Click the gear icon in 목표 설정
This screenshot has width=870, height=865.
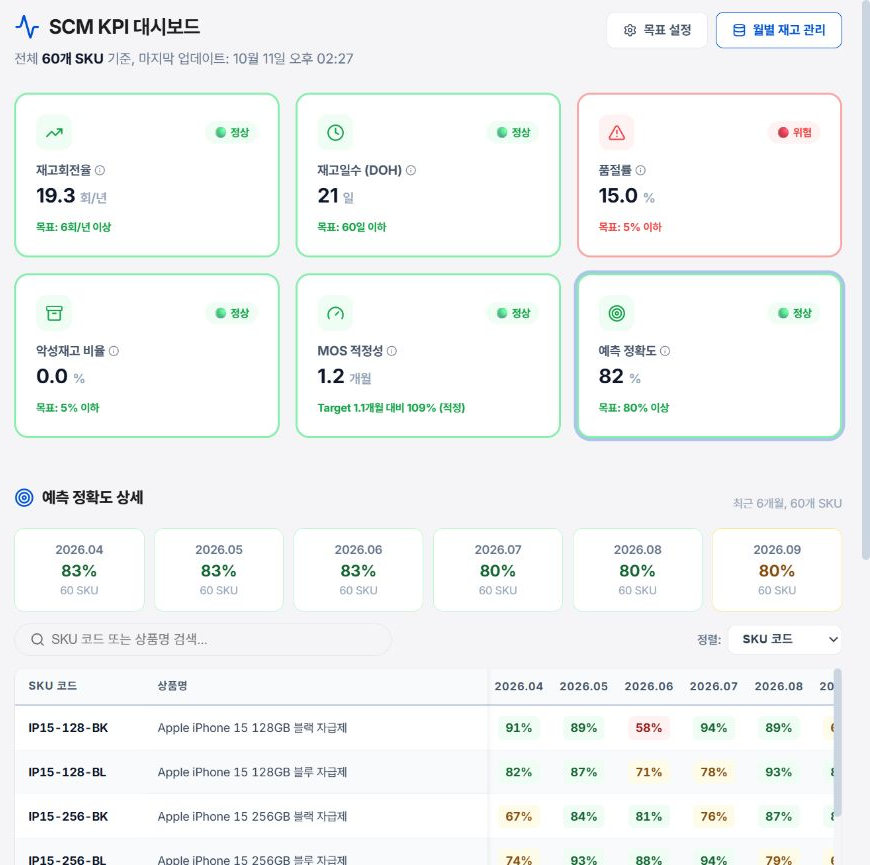click(630, 30)
